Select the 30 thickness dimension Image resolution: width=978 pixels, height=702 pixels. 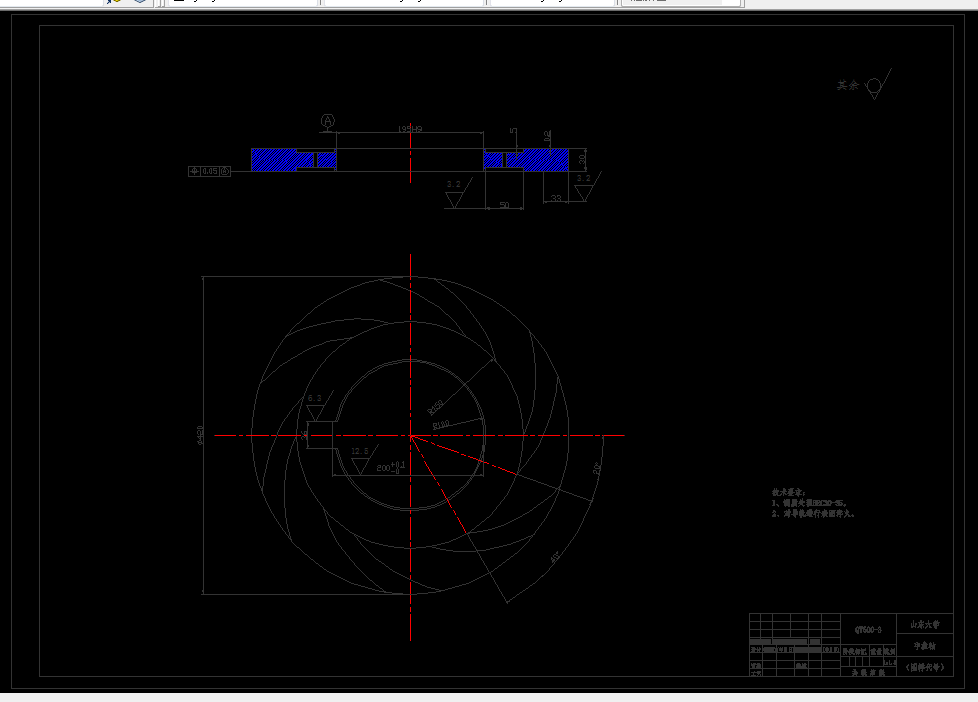(582, 159)
